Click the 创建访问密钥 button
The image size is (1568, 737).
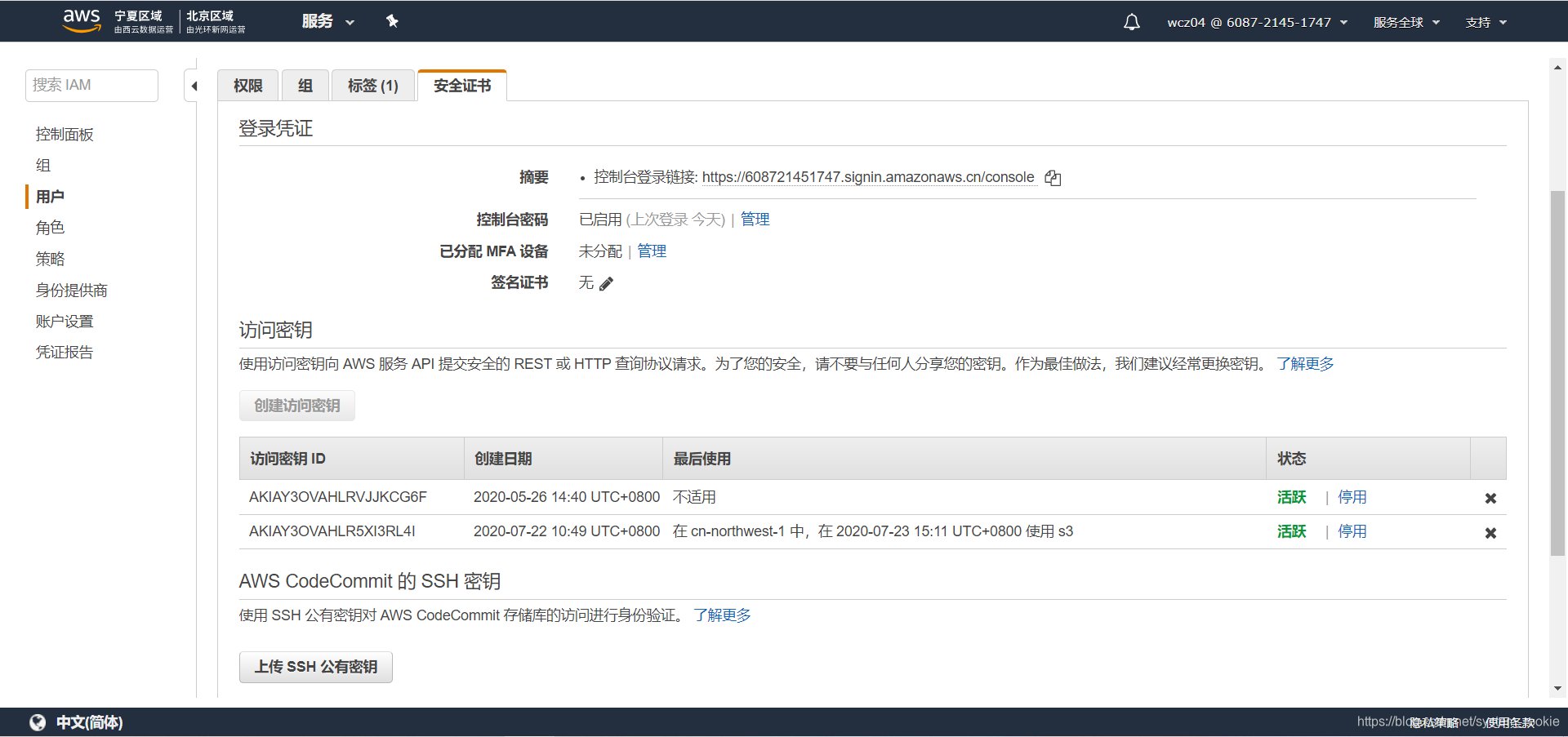coord(297,406)
